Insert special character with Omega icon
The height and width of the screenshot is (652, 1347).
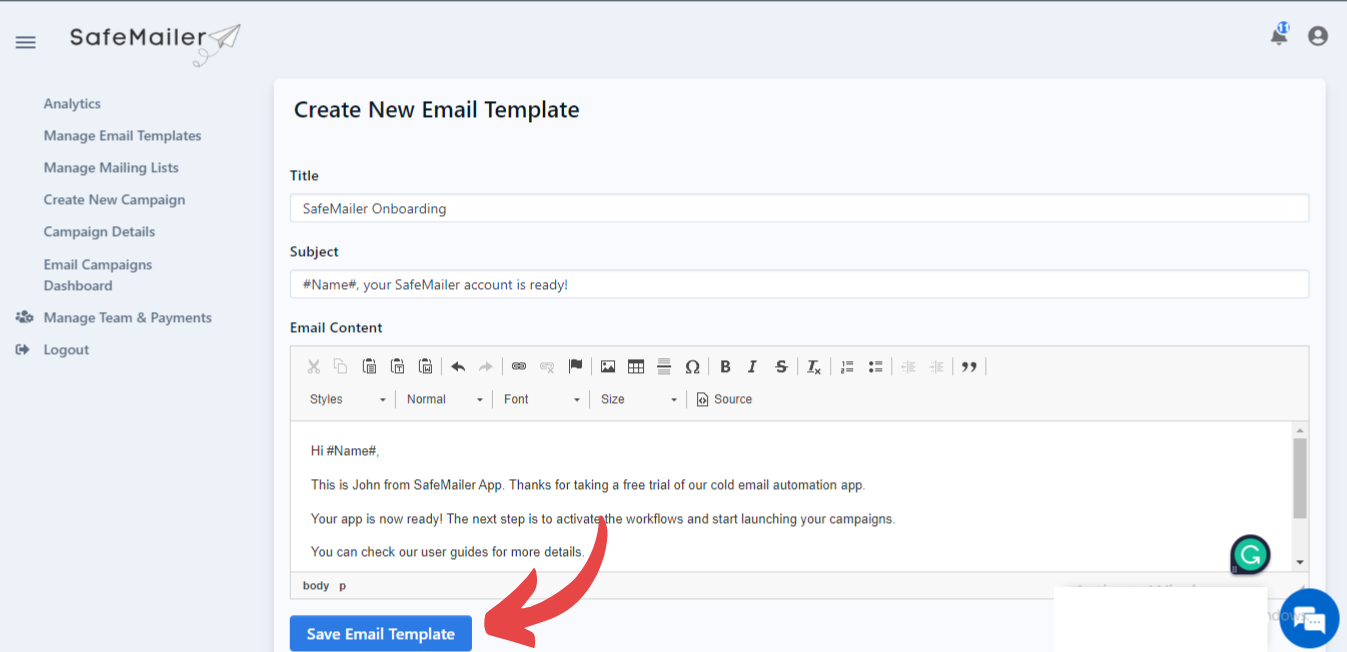(x=692, y=367)
